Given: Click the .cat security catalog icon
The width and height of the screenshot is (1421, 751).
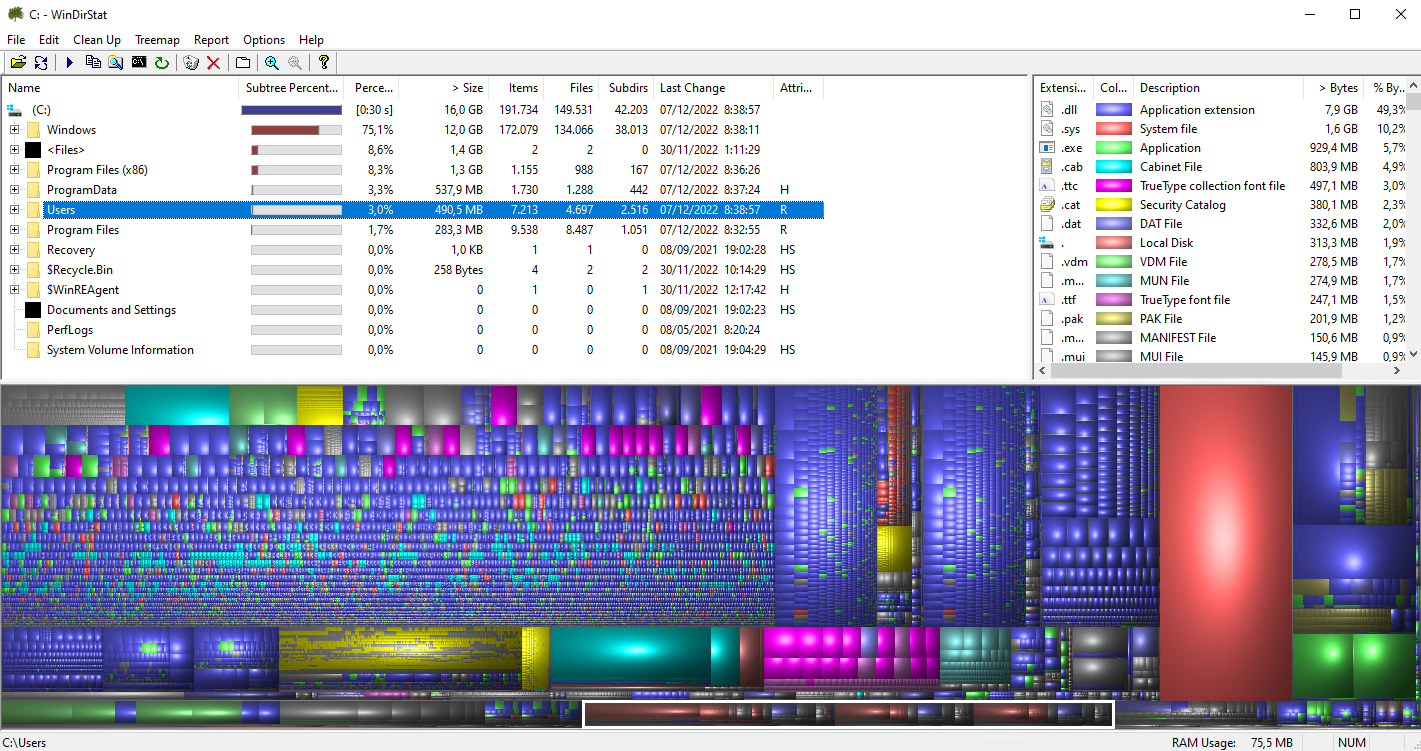Looking at the screenshot, I should [1047, 205].
